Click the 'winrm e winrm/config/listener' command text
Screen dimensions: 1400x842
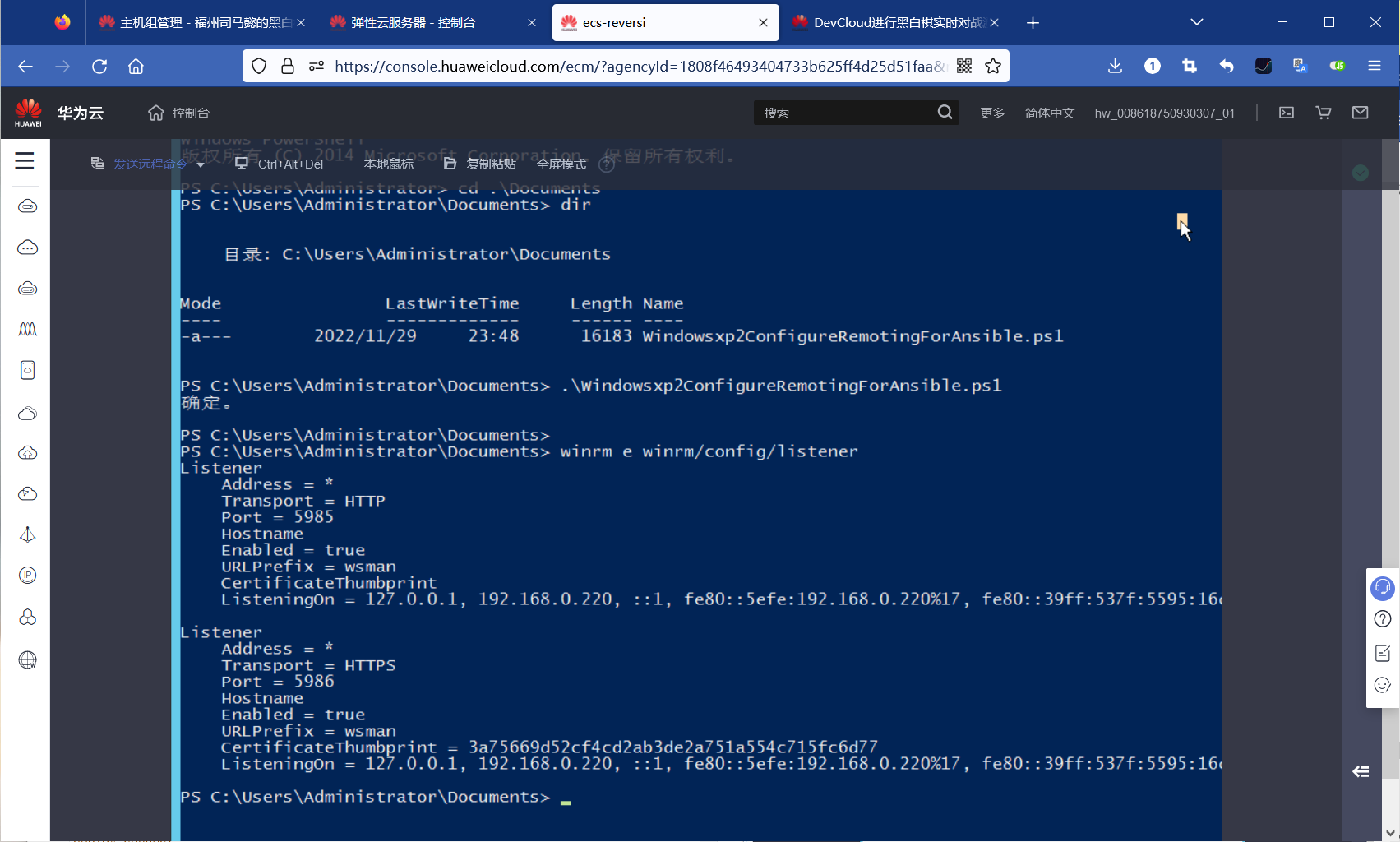pyautogui.click(x=709, y=451)
